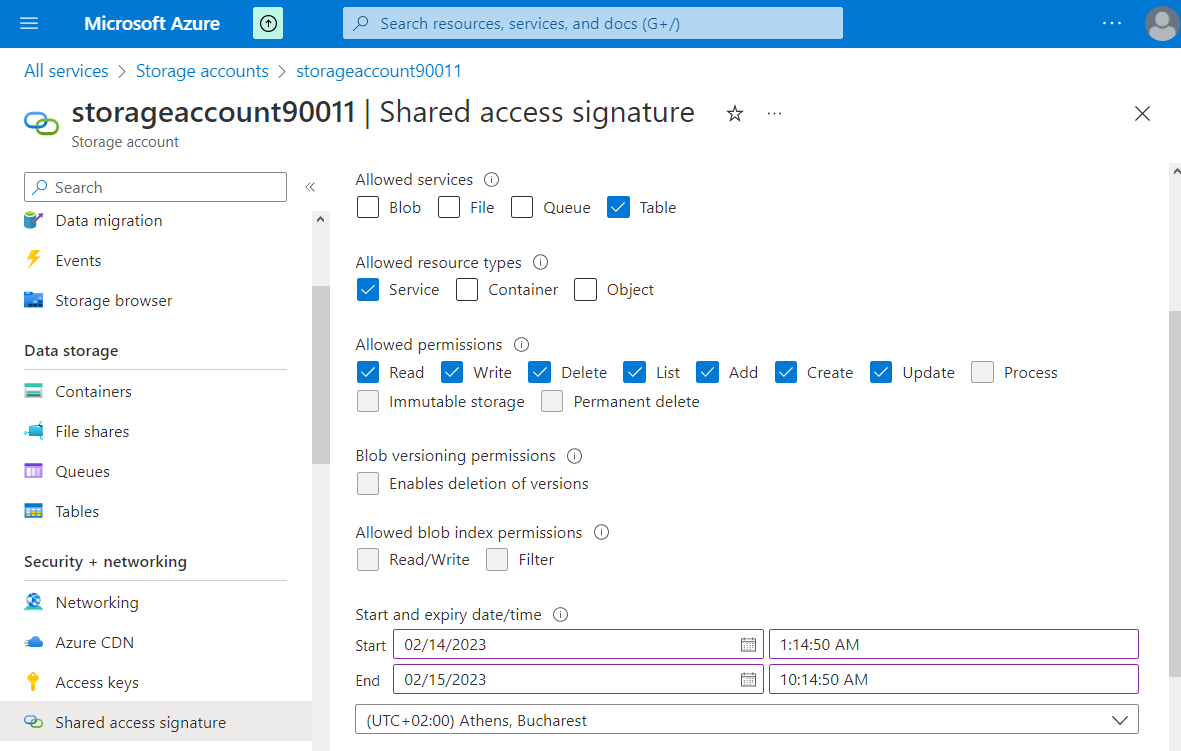Uncheck the Table service checkbox
Viewport: 1181px width, 751px height.
(x=618, y=207)
